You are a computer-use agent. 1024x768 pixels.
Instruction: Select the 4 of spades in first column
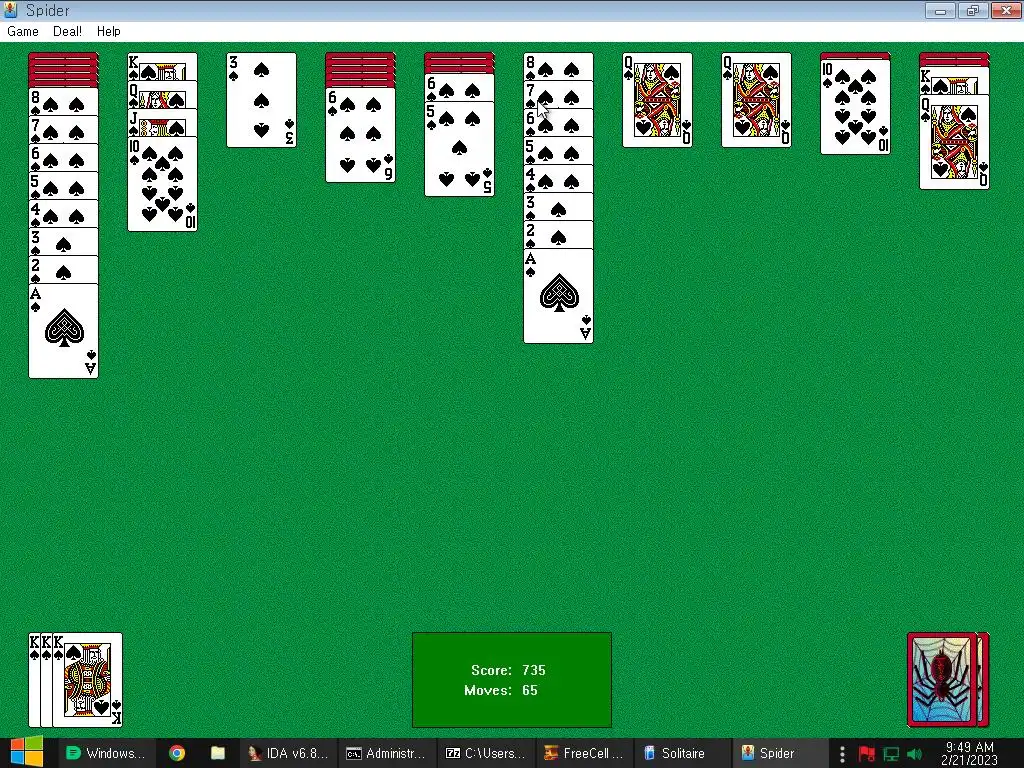63,214
